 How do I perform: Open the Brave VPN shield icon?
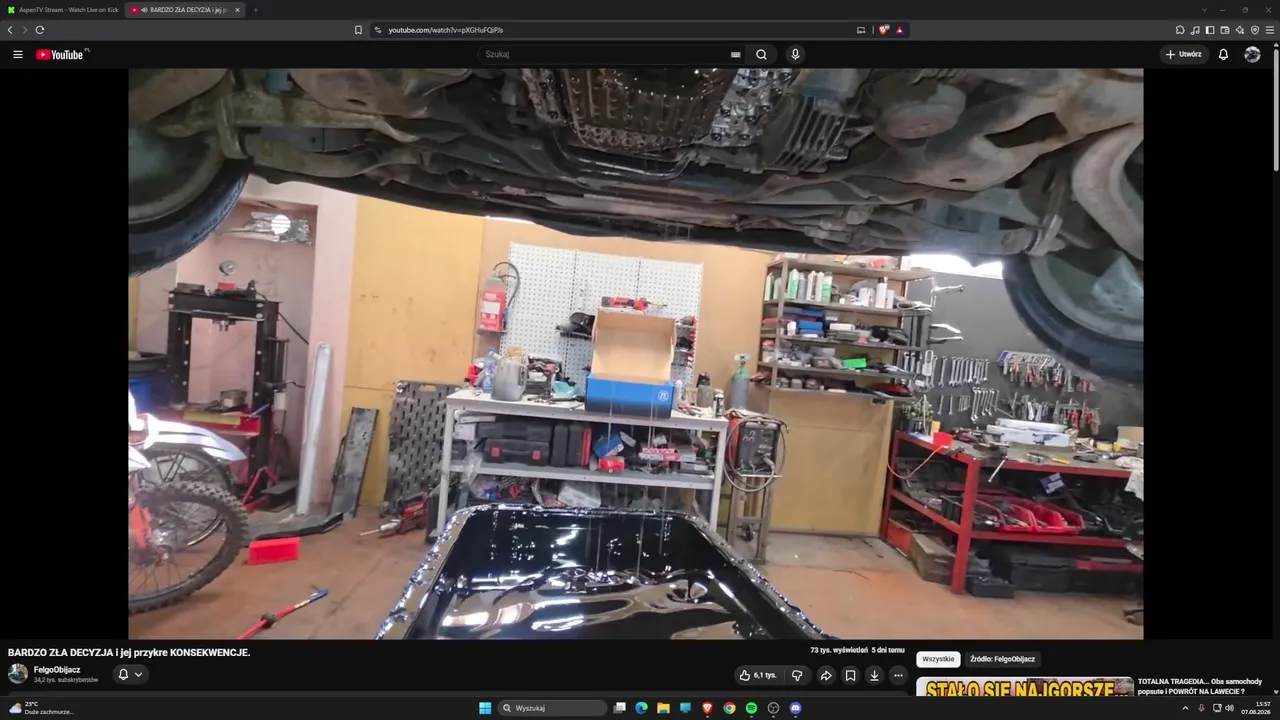[1255, 30]
